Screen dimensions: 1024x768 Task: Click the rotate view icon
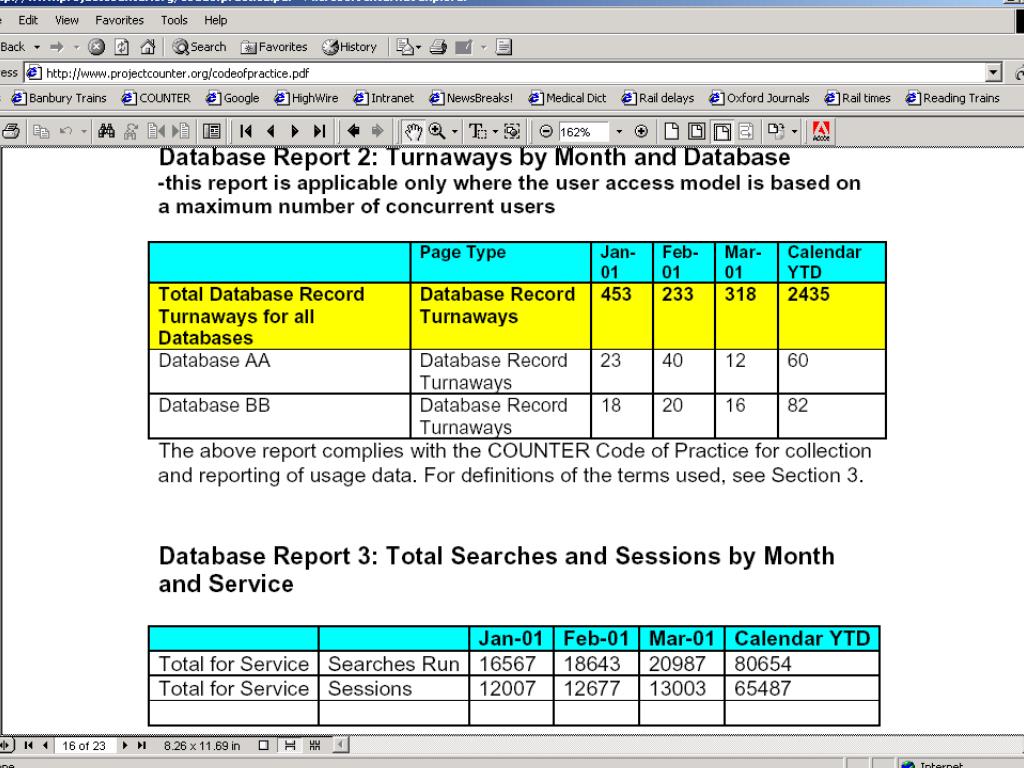(x=775, y=131)
